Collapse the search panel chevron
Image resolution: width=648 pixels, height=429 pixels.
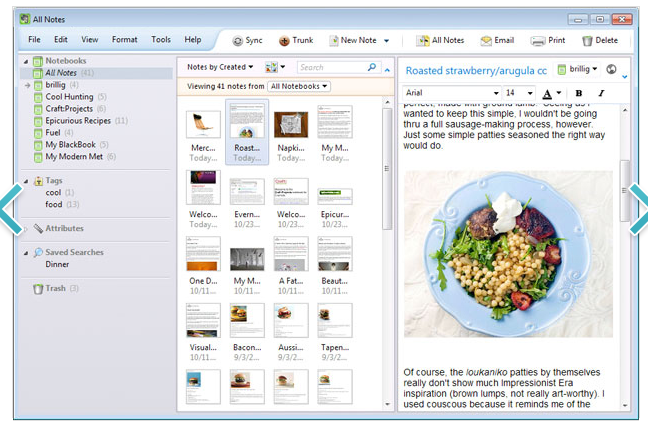point(387,70)
